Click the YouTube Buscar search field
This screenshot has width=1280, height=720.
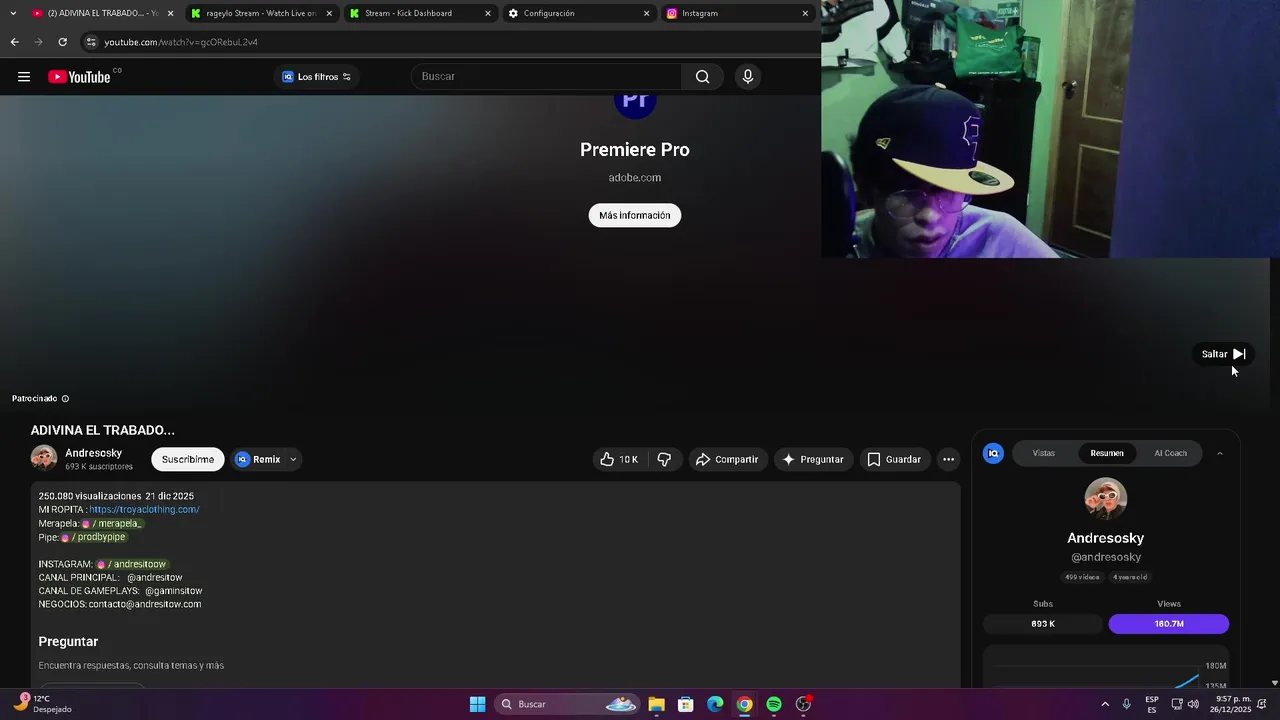546,77
